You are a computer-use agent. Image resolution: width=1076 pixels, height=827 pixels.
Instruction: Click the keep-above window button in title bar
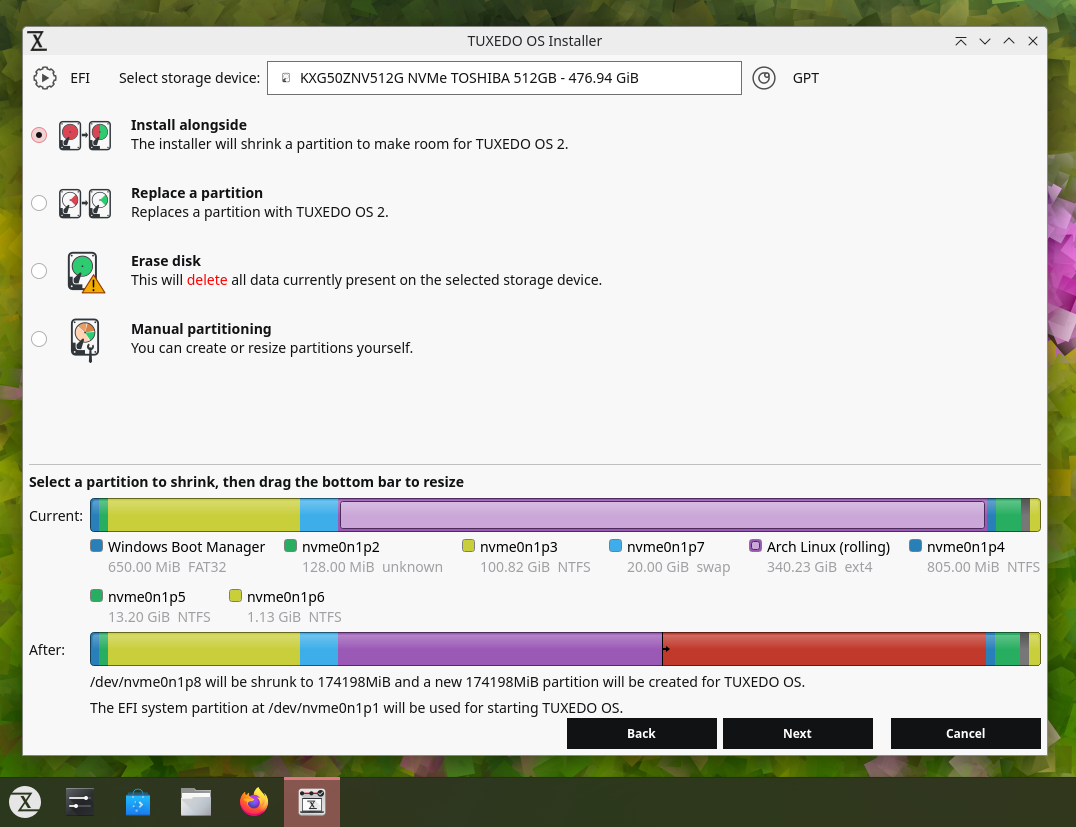tap(961, 41)
